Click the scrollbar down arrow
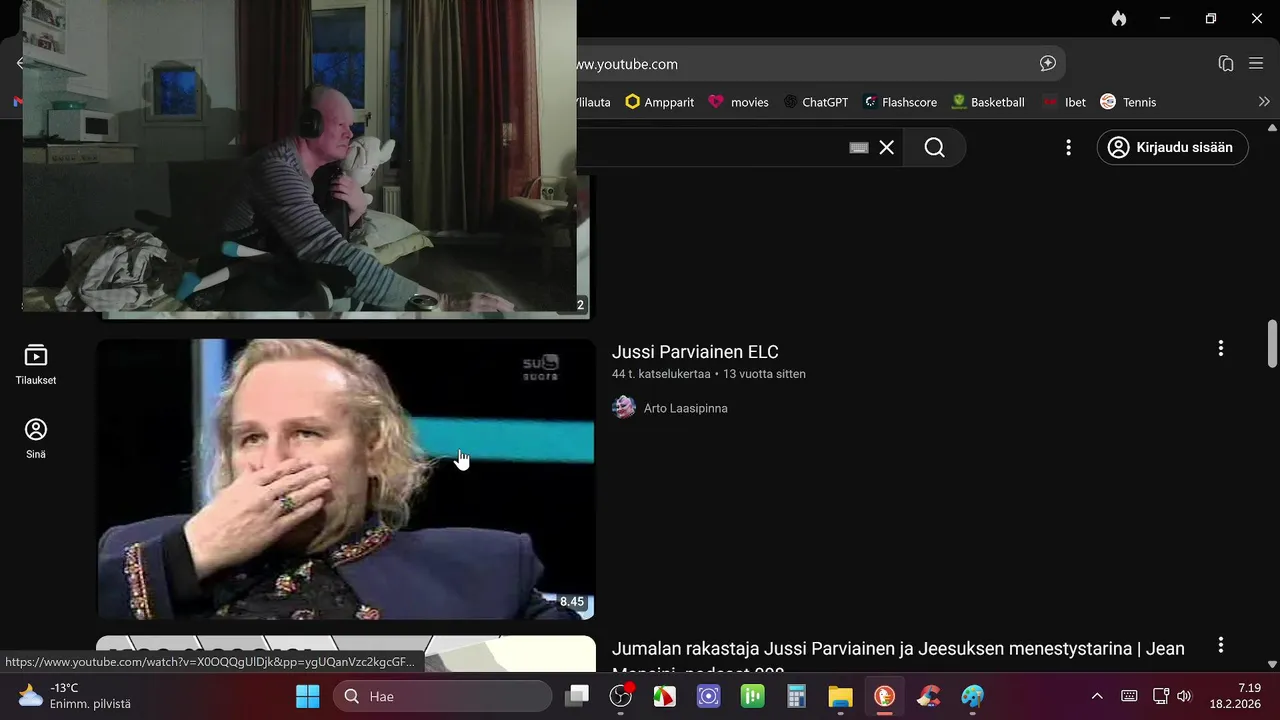This screenshot has width=1280, height=720. 1272,664
